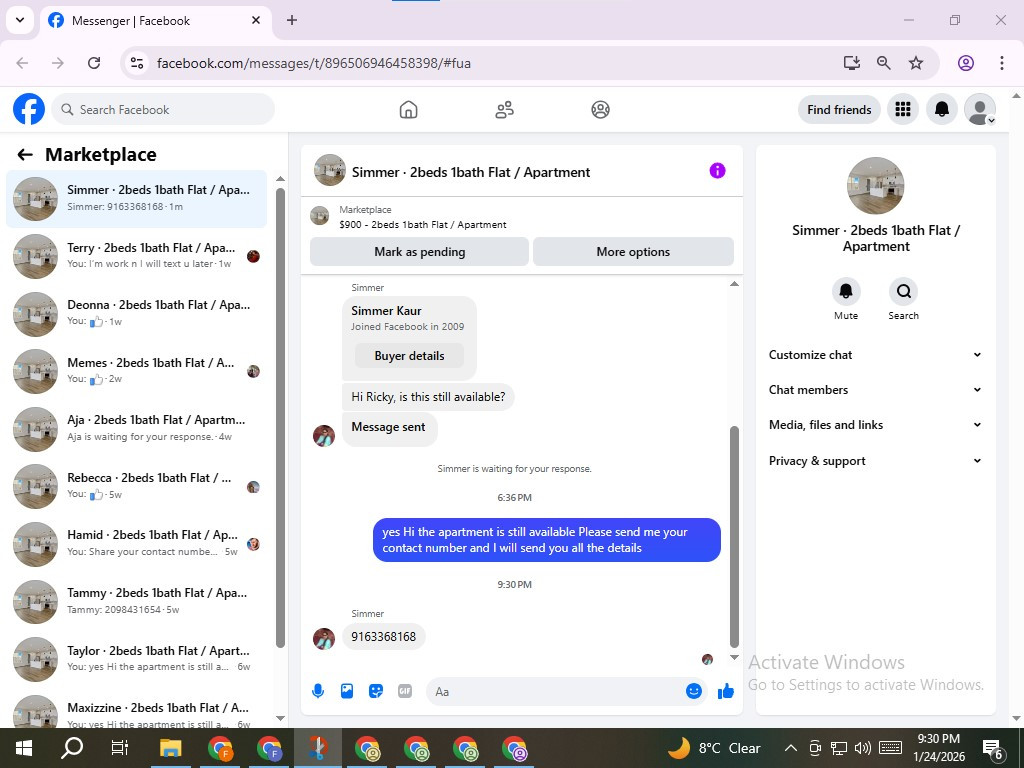1024x768 pixels.
Task: Open the Groups icon in top navigation
Action: (x=600, y=109)
